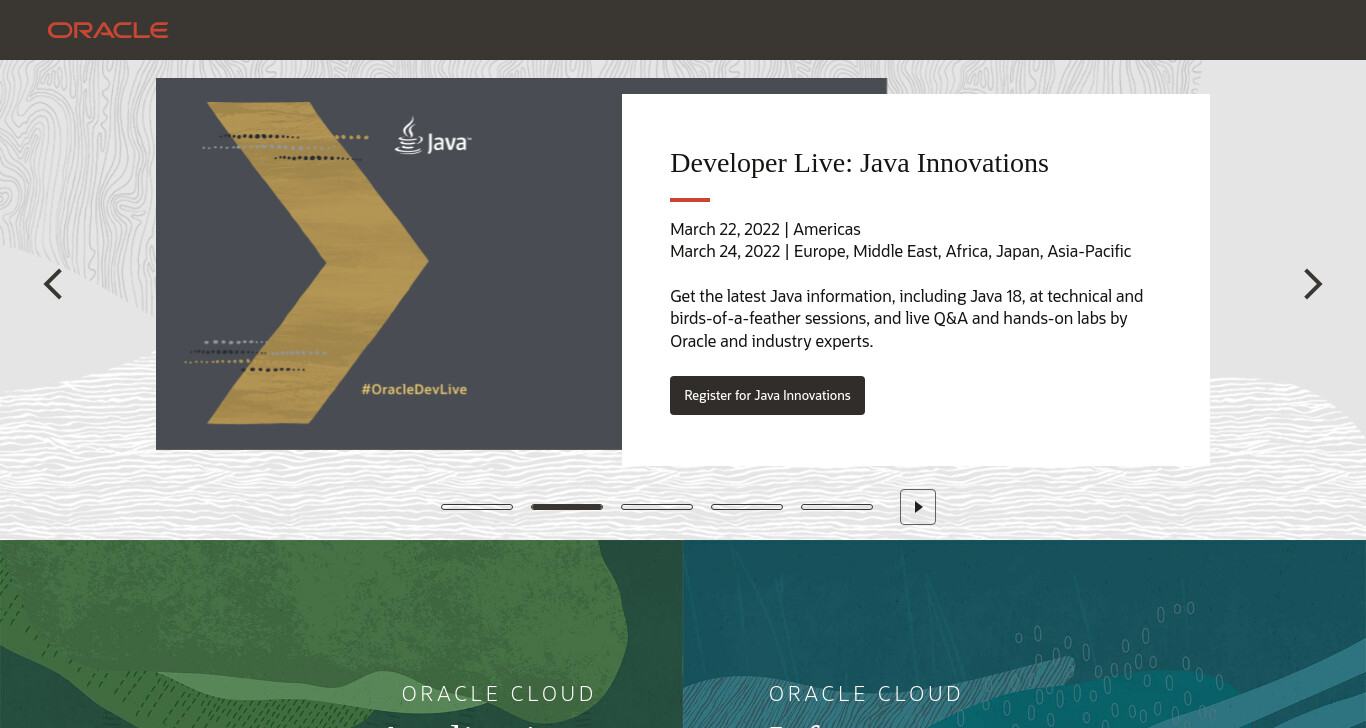Go to previous carousel slide arrow
Viewport: 1366px width, 728px height.
53,284
